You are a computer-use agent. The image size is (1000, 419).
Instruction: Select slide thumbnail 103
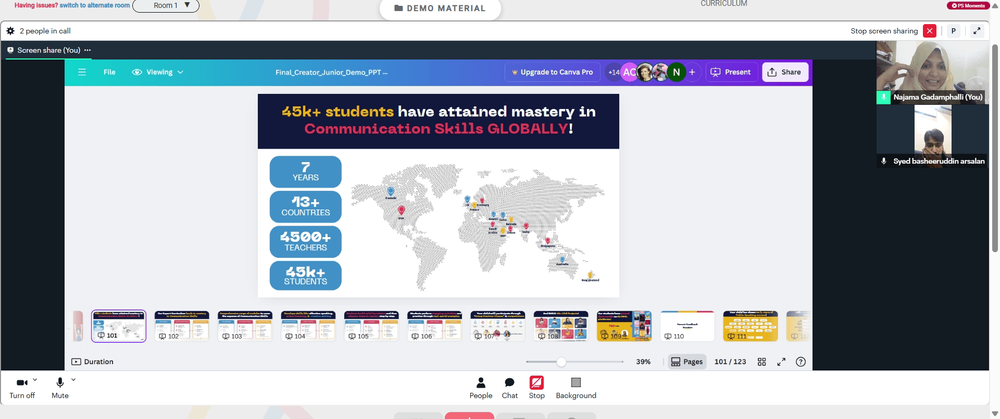tap(245, 326)
